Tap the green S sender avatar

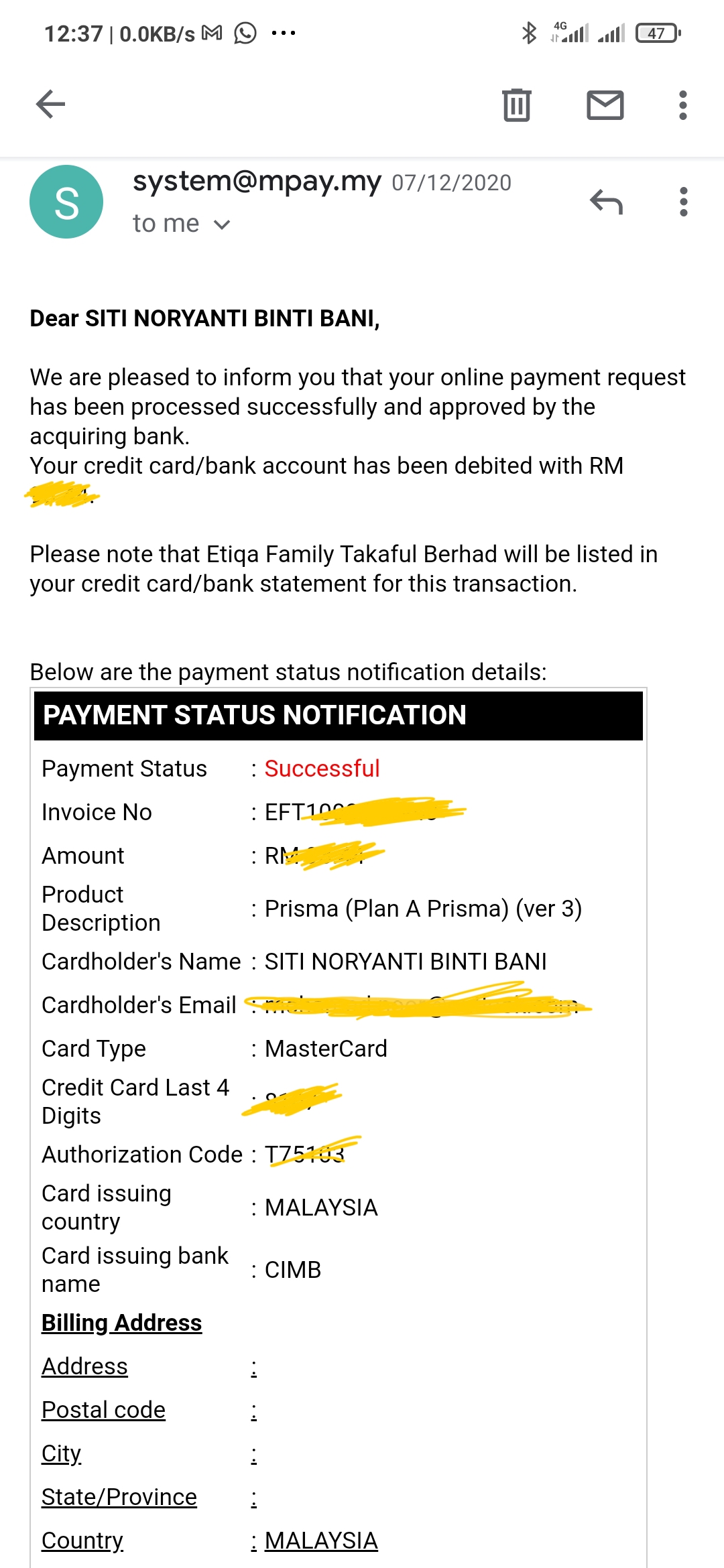[x=66, y=202]
